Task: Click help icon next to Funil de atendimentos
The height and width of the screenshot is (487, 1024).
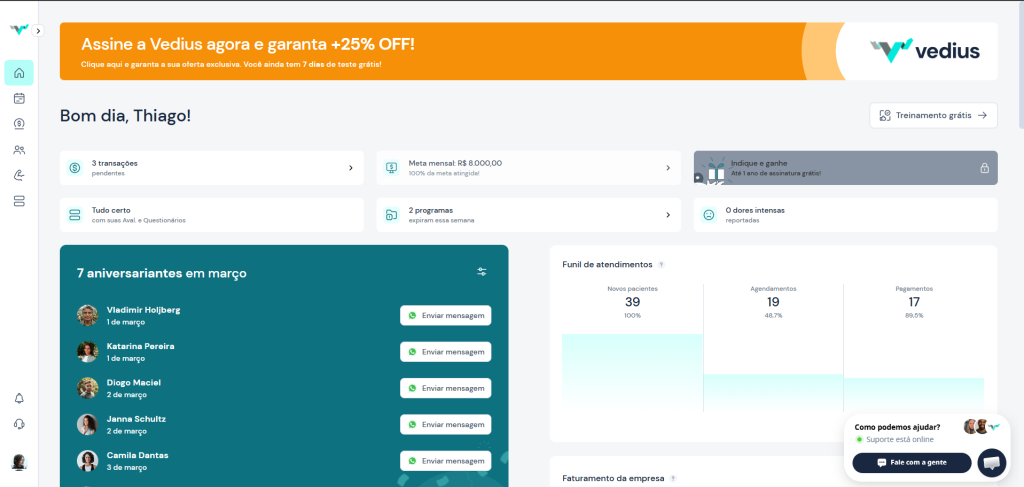Action: click(661, 264)
